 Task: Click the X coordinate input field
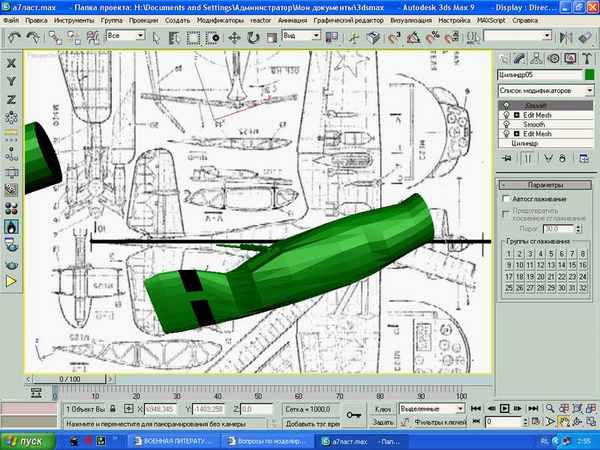point(160,409)
